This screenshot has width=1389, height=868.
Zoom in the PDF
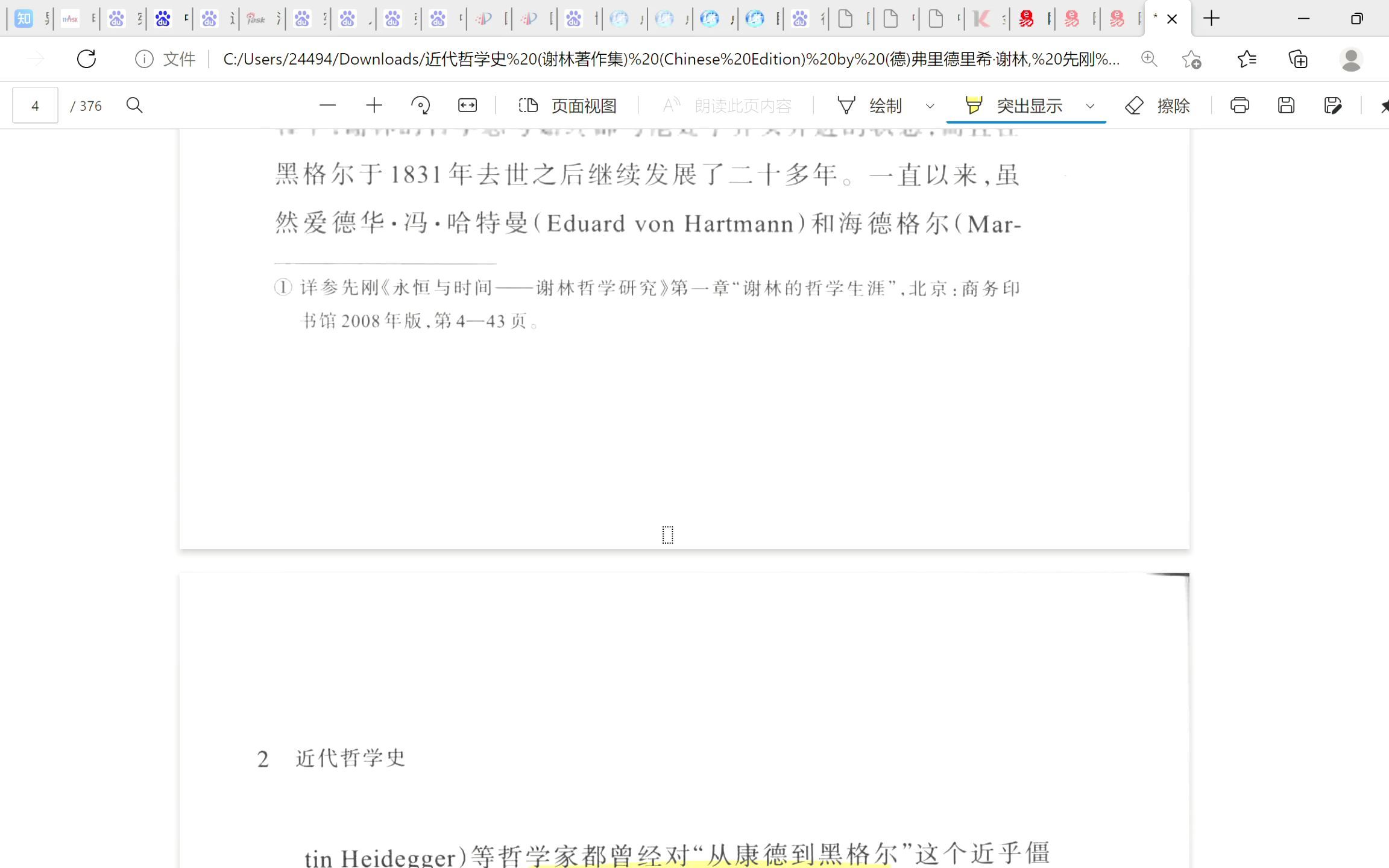[374, 105]
